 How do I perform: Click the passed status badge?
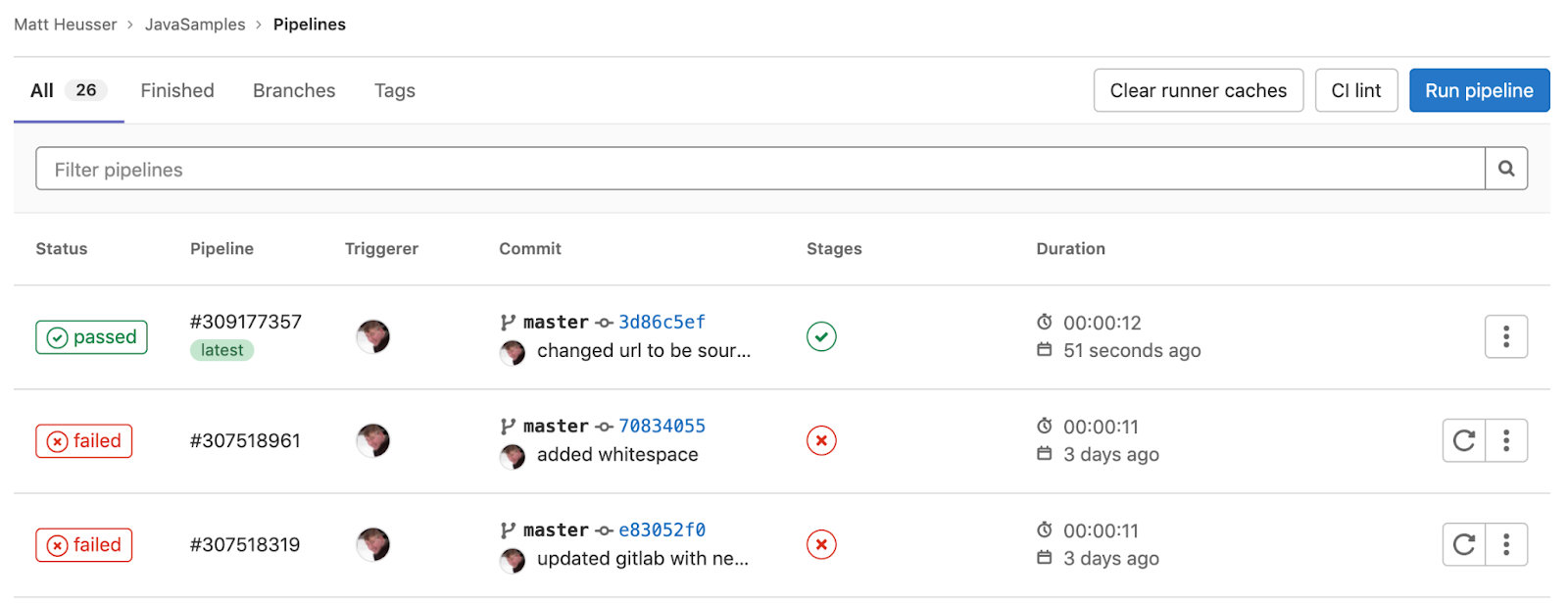(91, 336)
